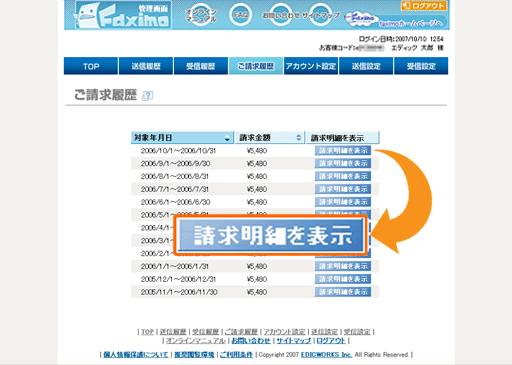Screen dimensions: 512x365
Task: Switch to the アカウント設定 tab
Action: click(311, 66)
